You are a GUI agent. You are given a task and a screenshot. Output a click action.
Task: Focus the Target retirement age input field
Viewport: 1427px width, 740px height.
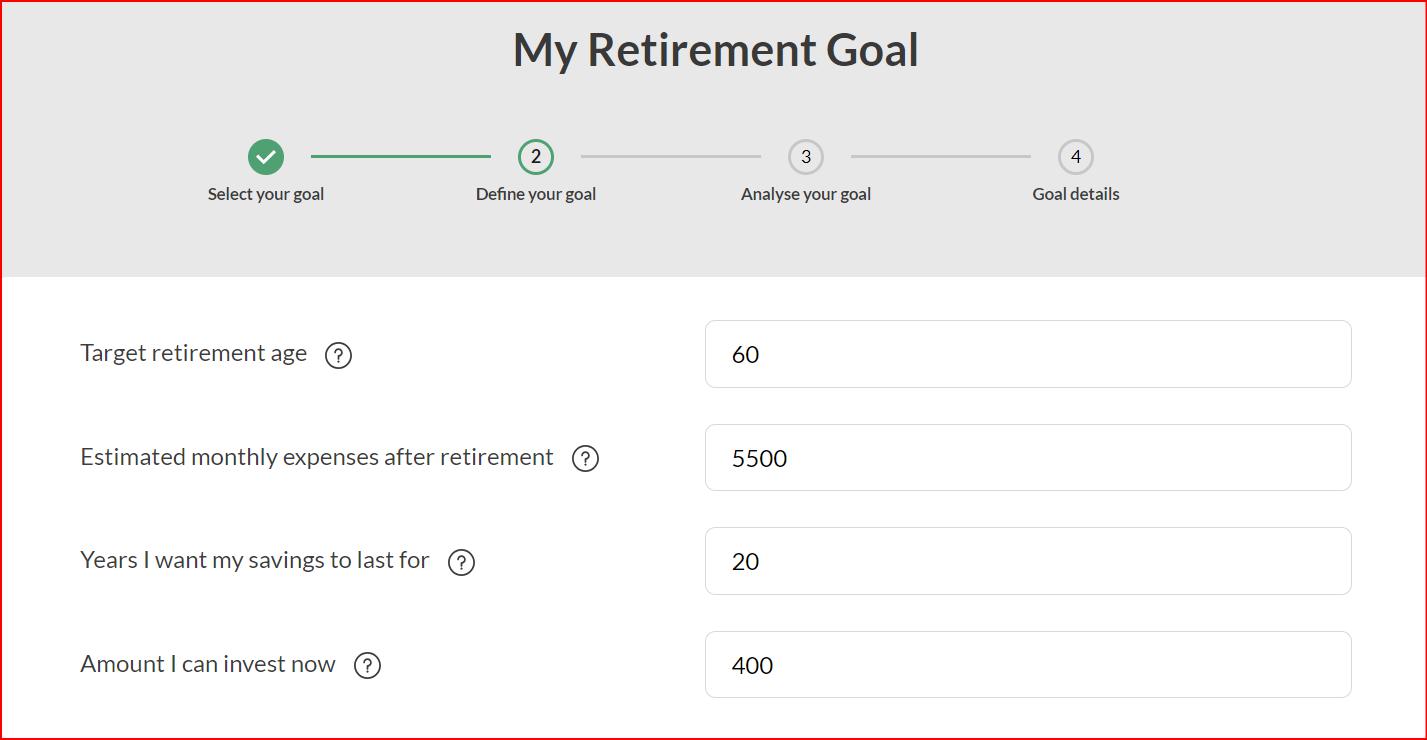[1028, 354]
